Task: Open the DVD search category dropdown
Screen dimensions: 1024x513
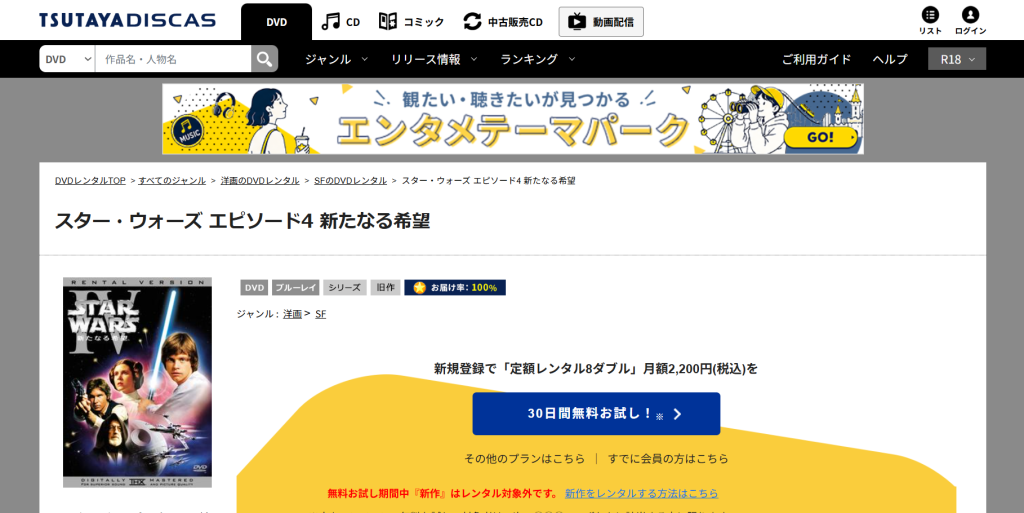Action: (67, 59)
